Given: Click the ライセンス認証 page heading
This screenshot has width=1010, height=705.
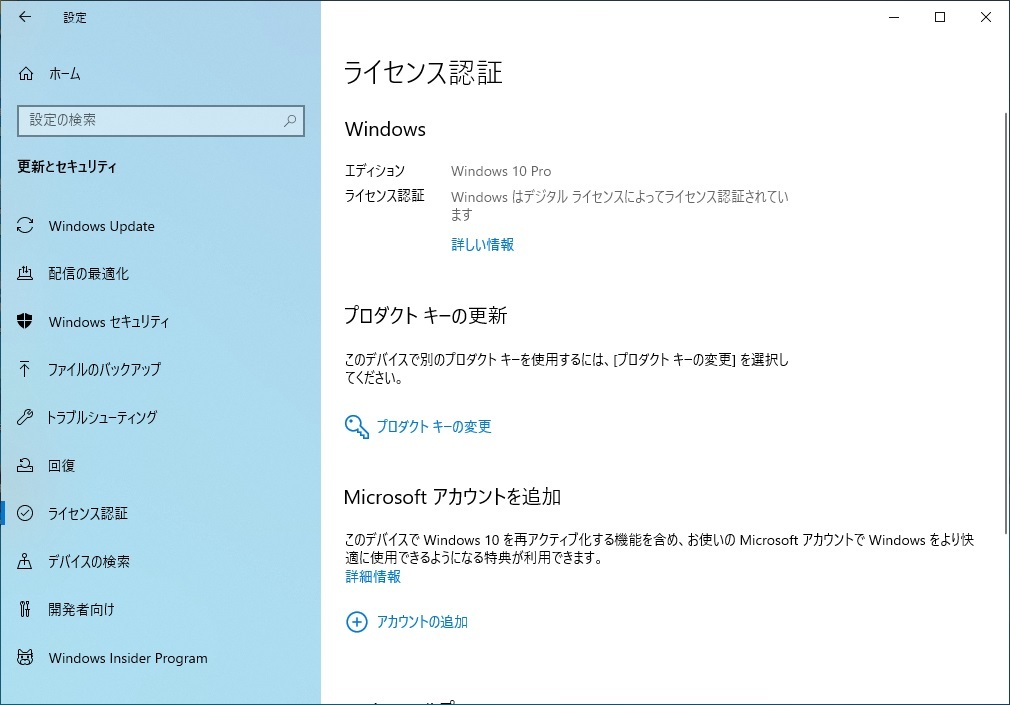Looking at the screenshot, I should [x=423, y=72].
